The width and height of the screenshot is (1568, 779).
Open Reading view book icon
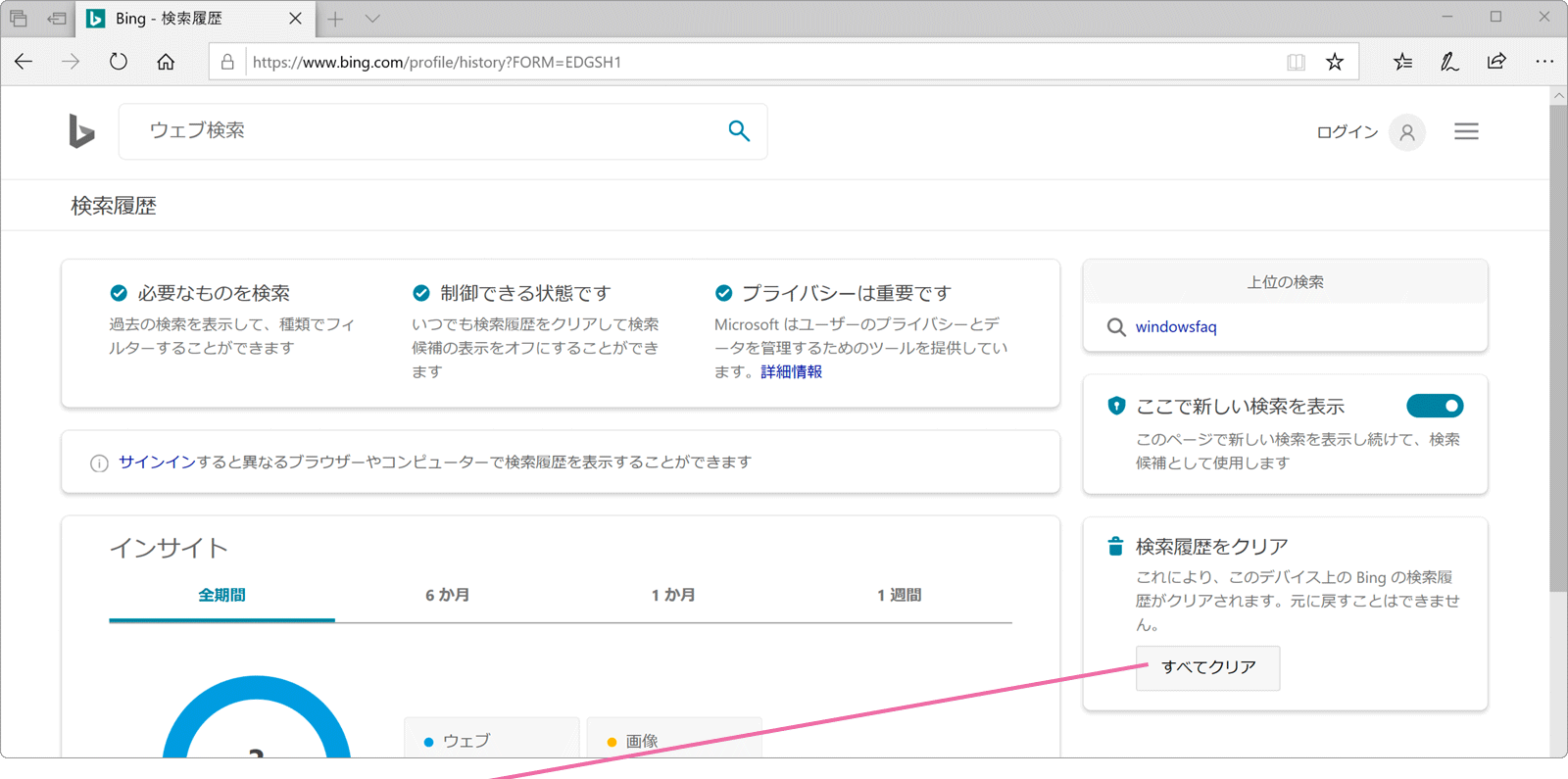pos(1296,62)
